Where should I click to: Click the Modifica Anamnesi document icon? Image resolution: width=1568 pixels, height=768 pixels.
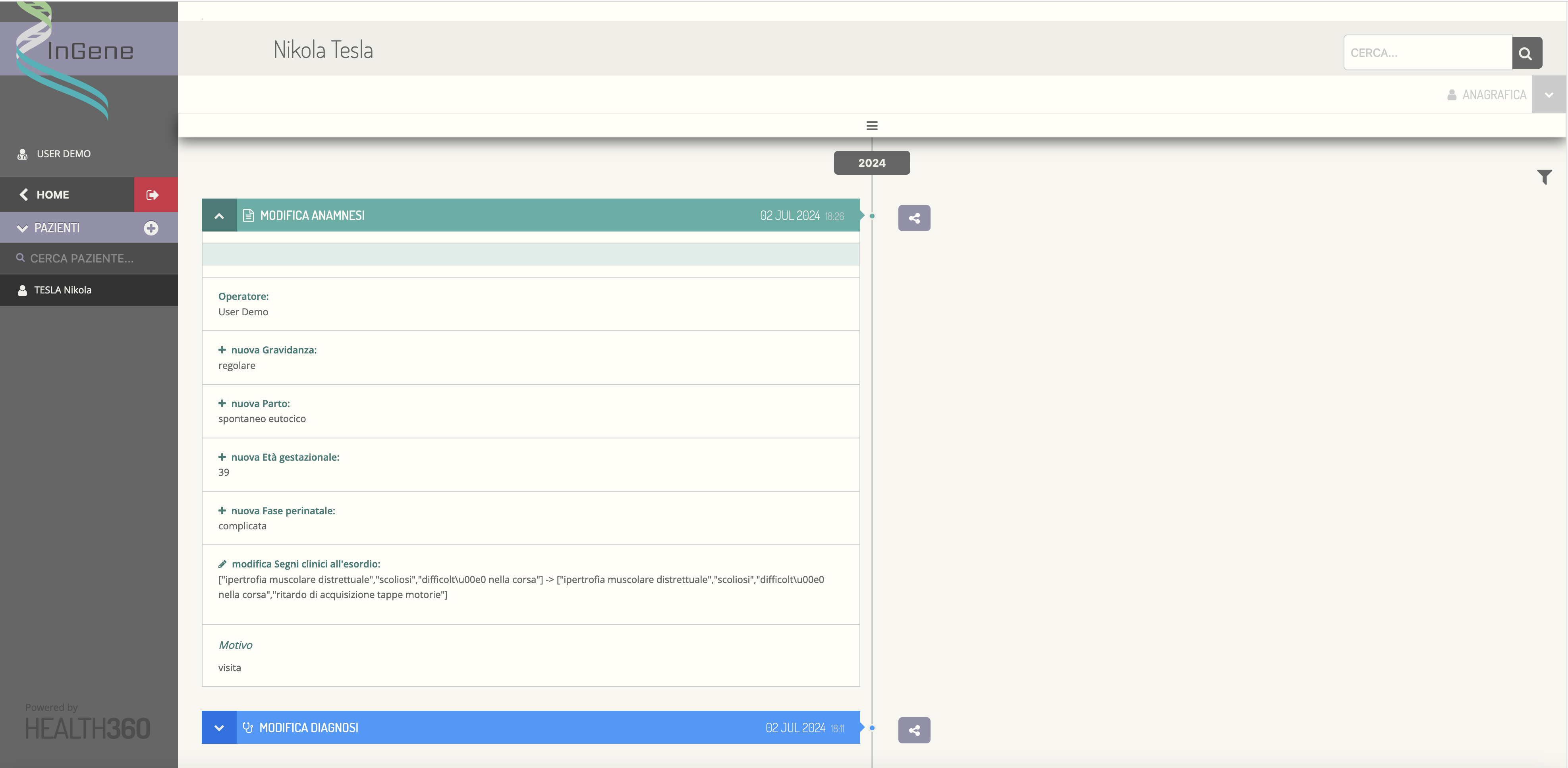[248, 216]
